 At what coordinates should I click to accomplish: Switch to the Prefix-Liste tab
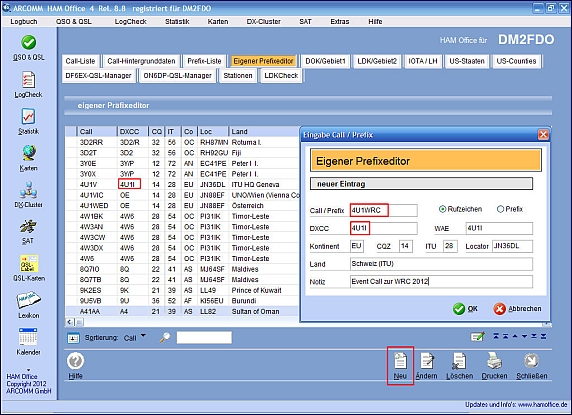(x=204, y=61)
